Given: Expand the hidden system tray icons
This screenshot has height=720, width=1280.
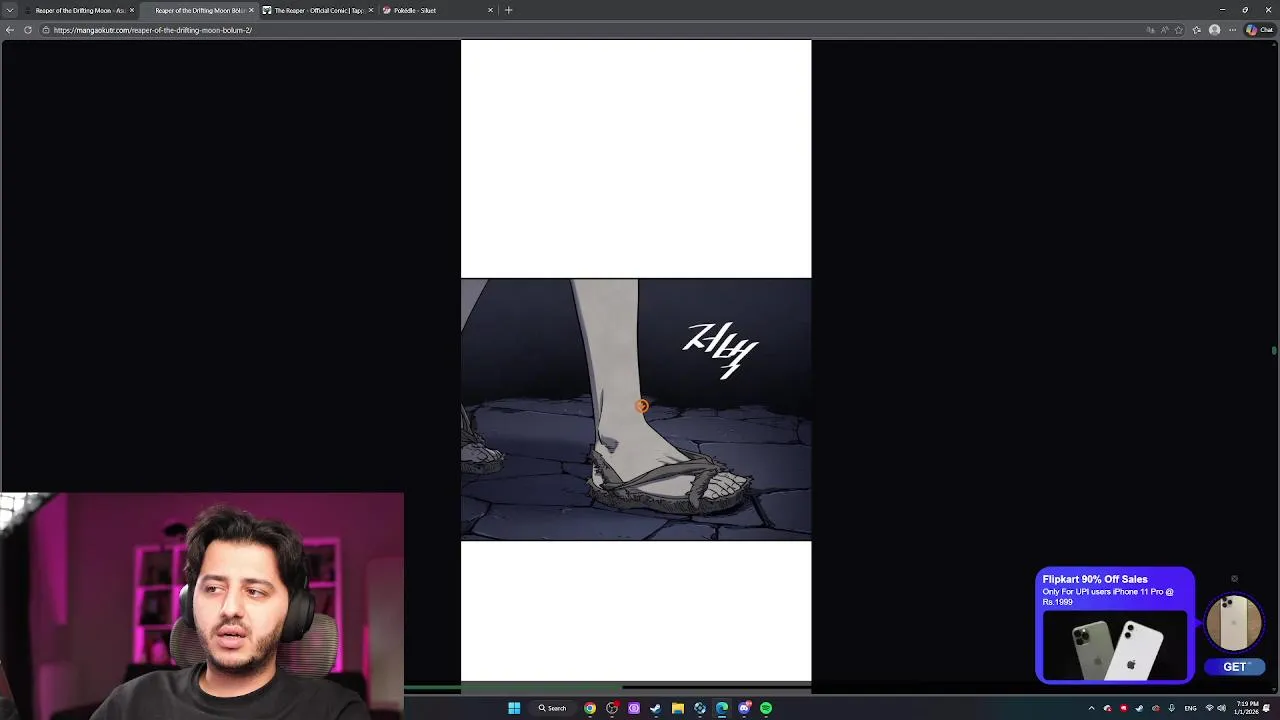Looking at the screenshot, I should coord(1091,708).
